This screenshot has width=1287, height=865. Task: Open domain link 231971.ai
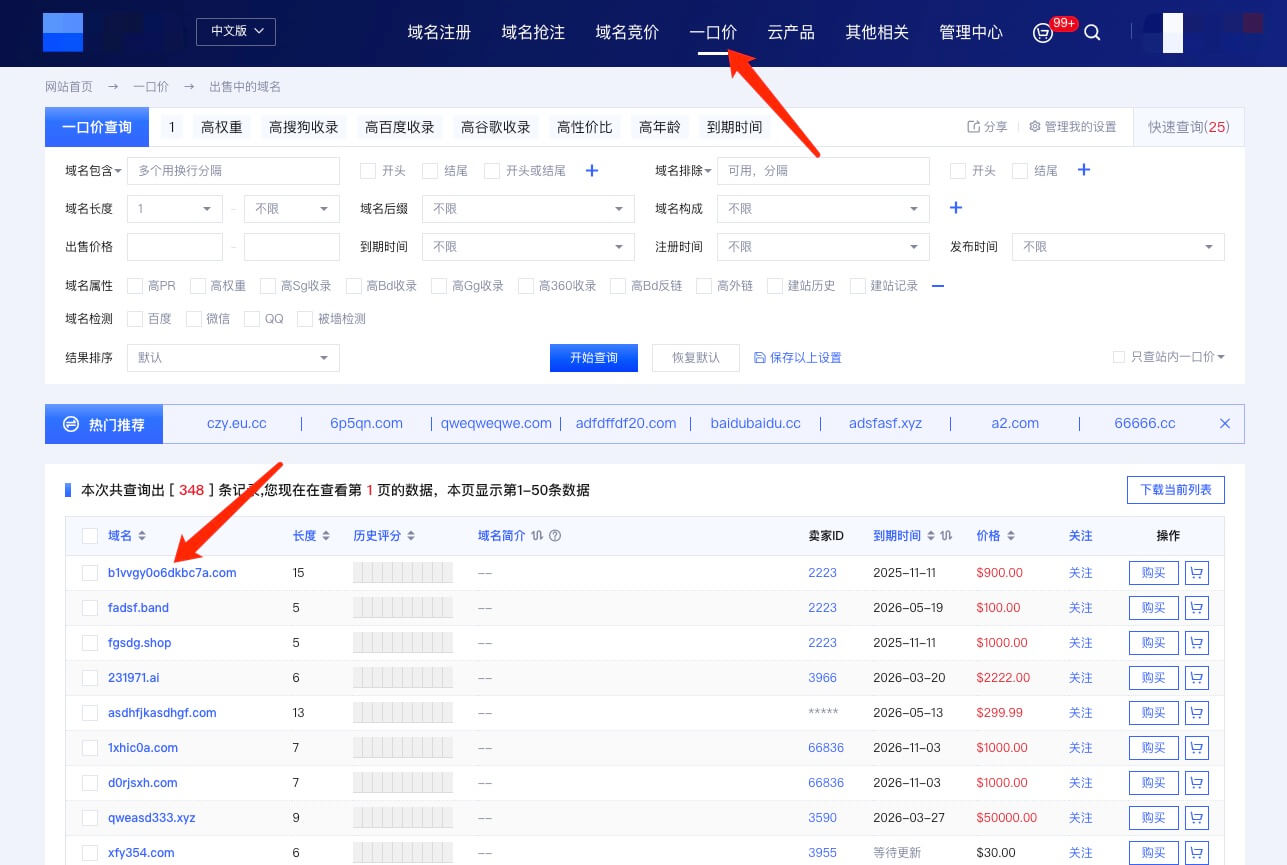point(134,678)
